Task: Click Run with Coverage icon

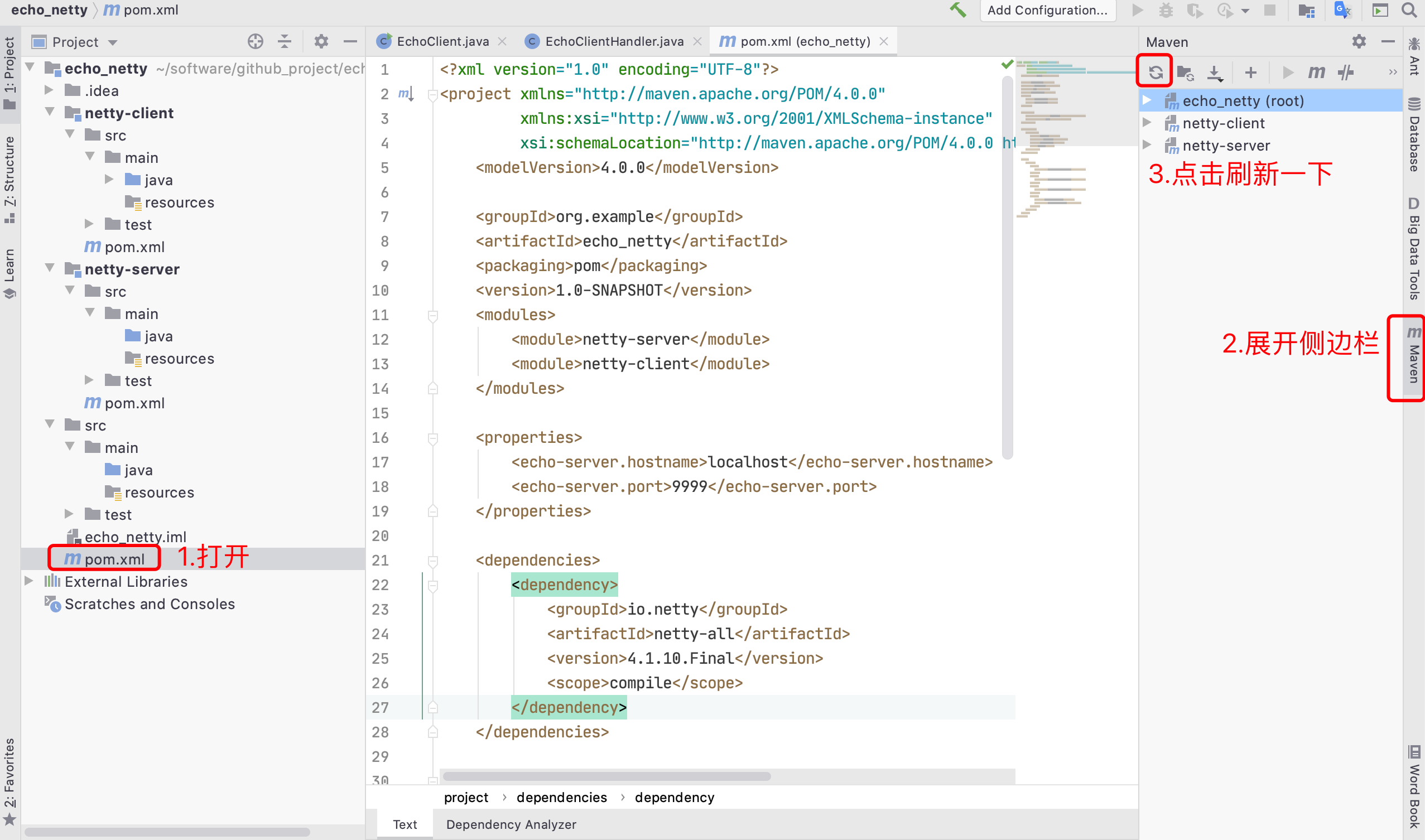Action: tap(1195, 10)
